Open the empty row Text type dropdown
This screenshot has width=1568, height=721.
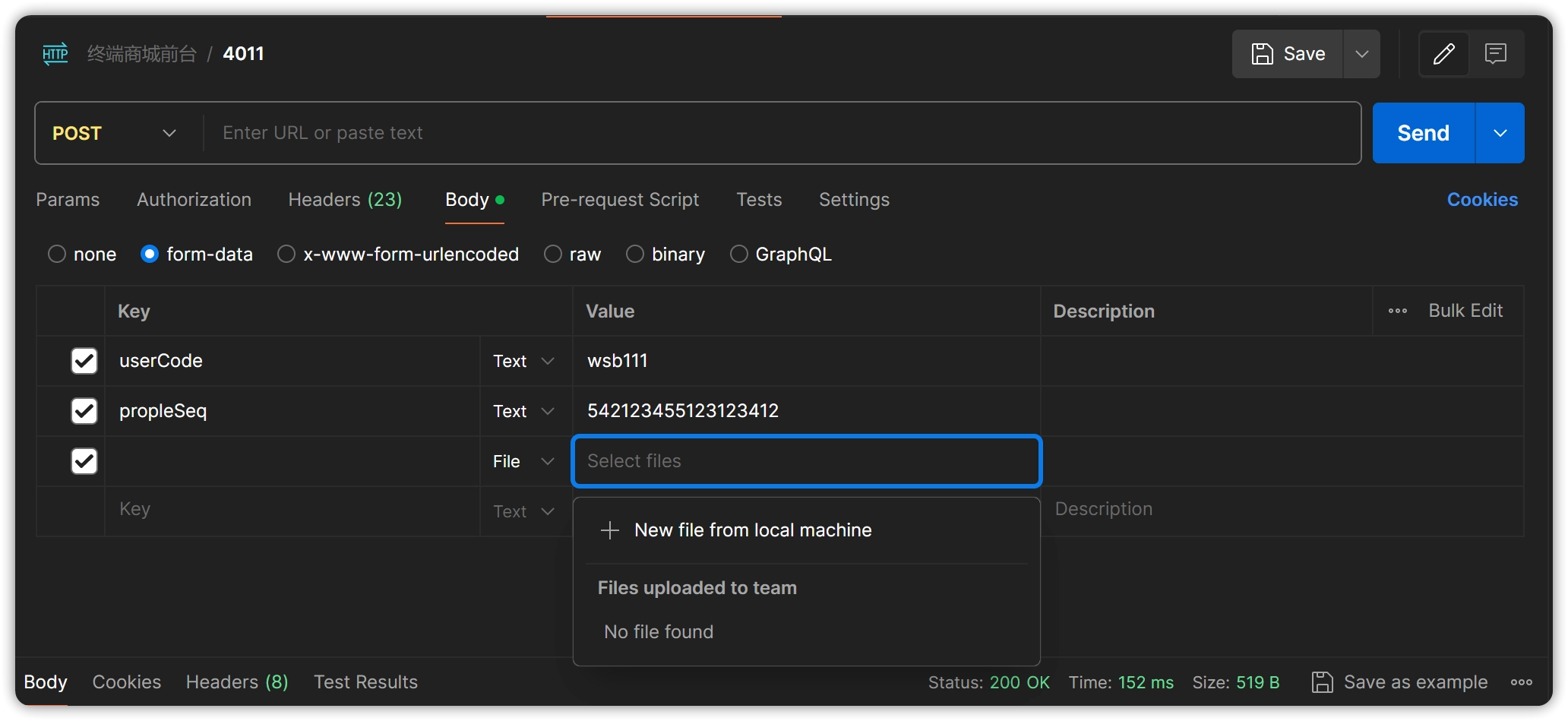524,511
